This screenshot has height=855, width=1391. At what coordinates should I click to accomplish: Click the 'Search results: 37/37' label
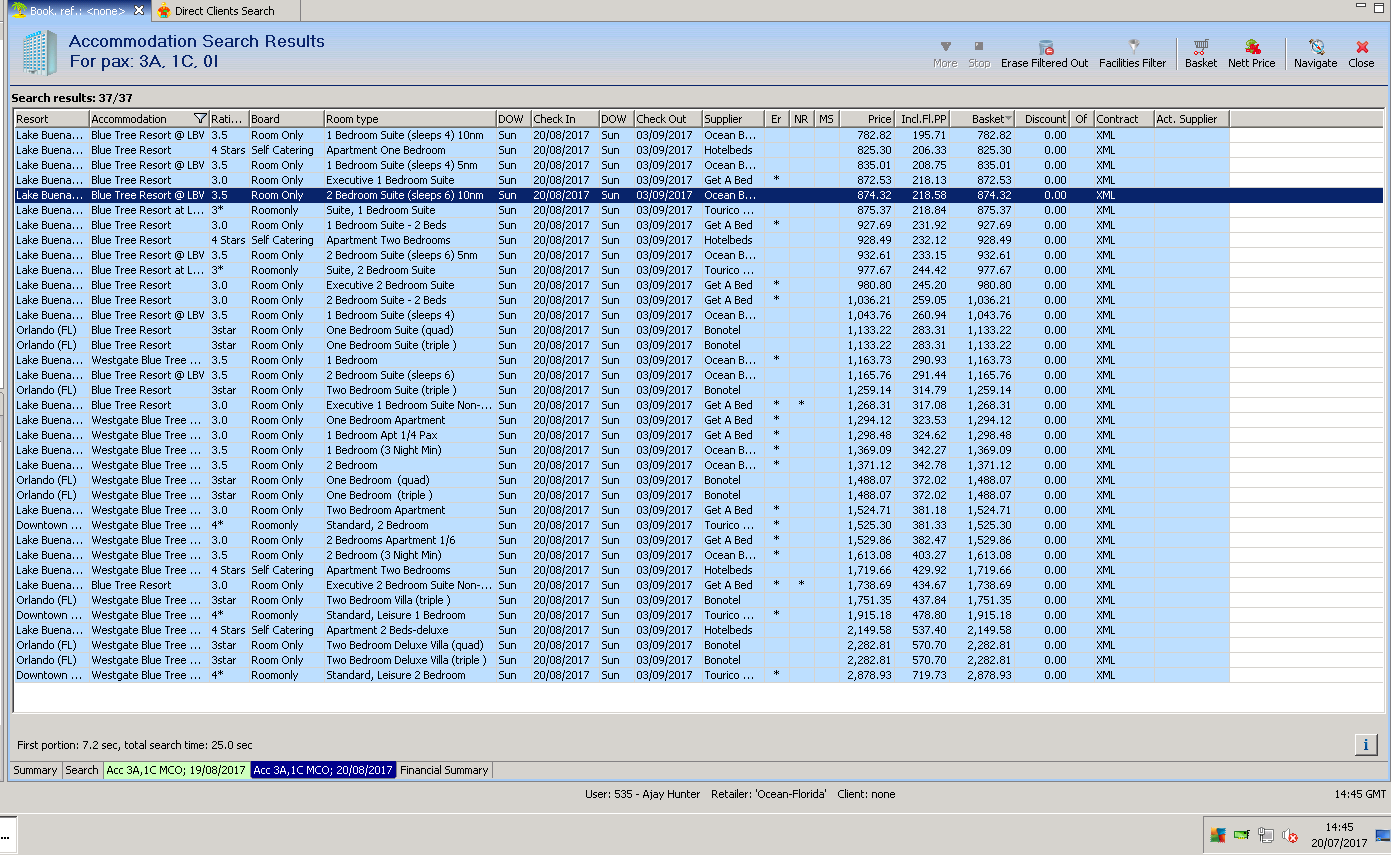tap(72, 98)
